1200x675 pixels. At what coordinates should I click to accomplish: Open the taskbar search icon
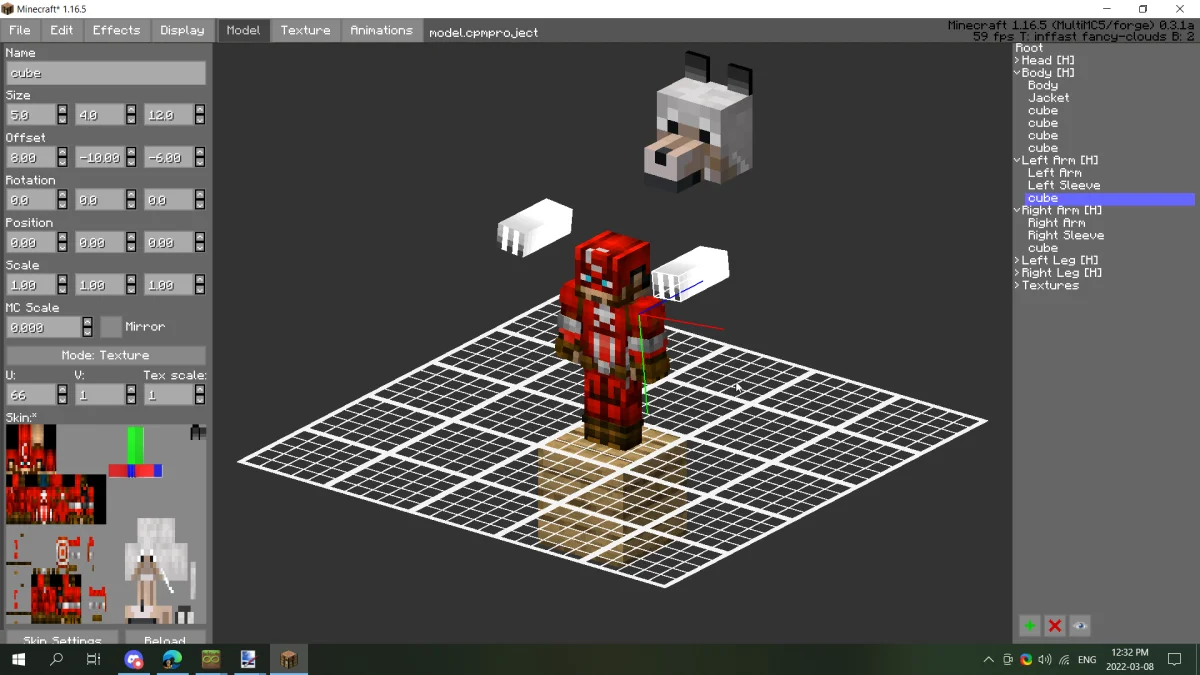pos(56,659)
